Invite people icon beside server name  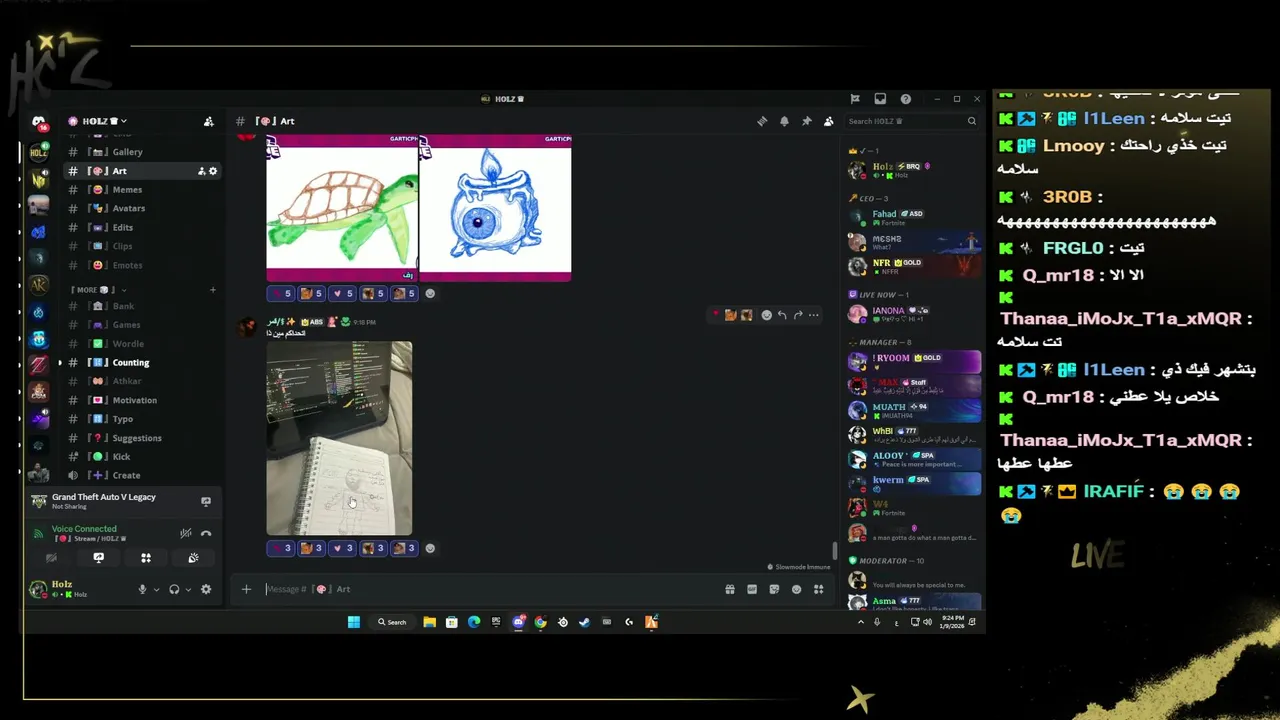[x=208, y=121]
